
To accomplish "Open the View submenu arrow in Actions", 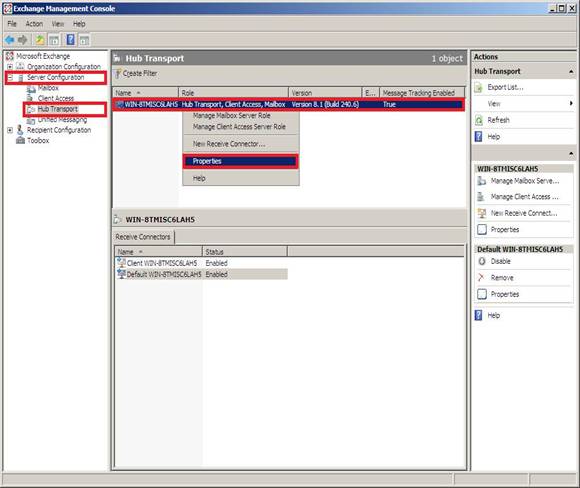I will 571,104.
